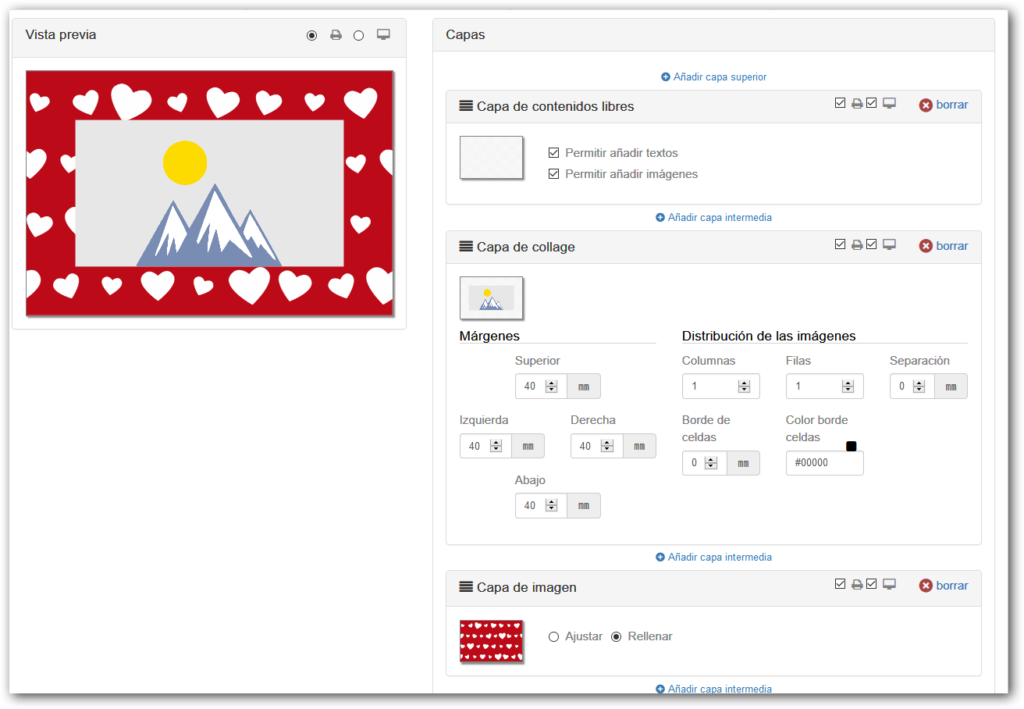This screenshot has width=1024, height=709.
Task: Click the Izquierda margin stepper arrows
Action: coord(496,446)
